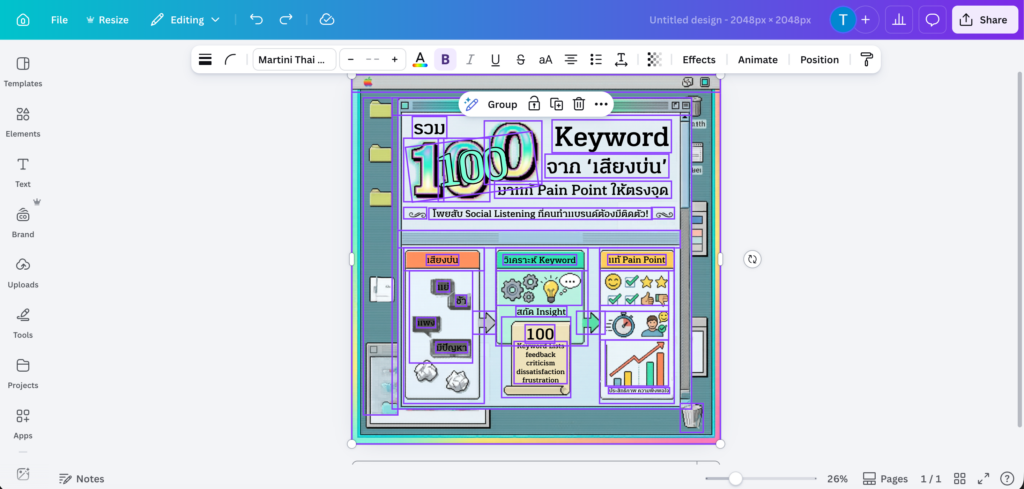Duplicate the selection with the copy icon
This screenshot has height=489, width=1024.
click(556, 104)
